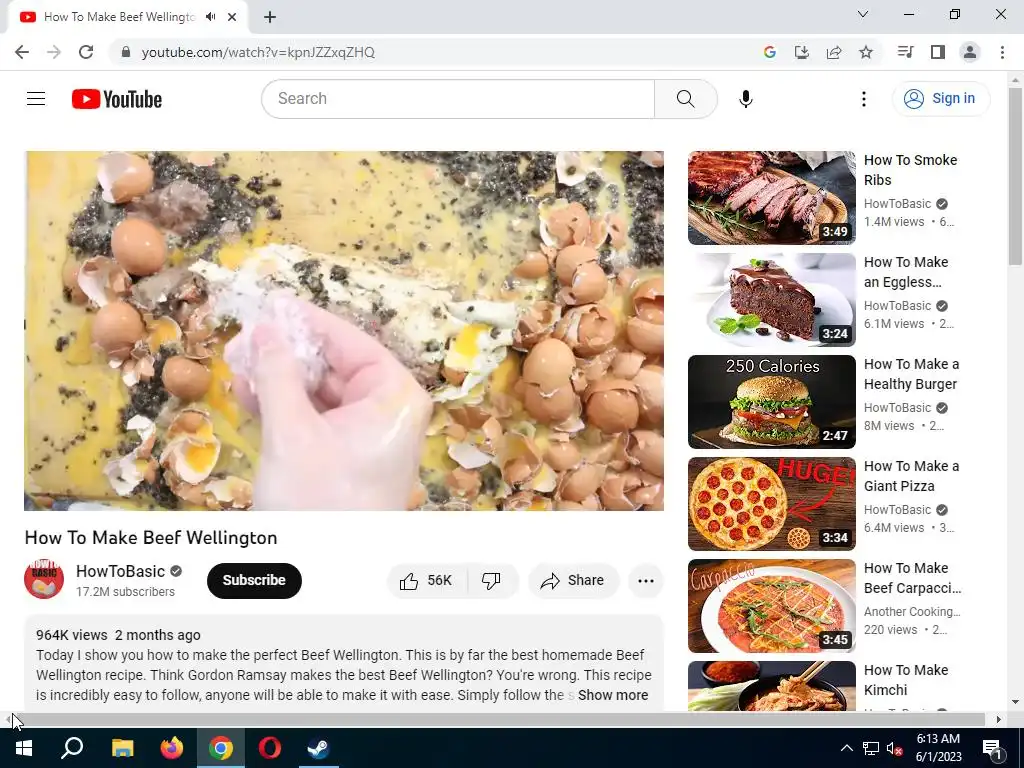
Task: Expand description with Show more
Action: (613, 695)
